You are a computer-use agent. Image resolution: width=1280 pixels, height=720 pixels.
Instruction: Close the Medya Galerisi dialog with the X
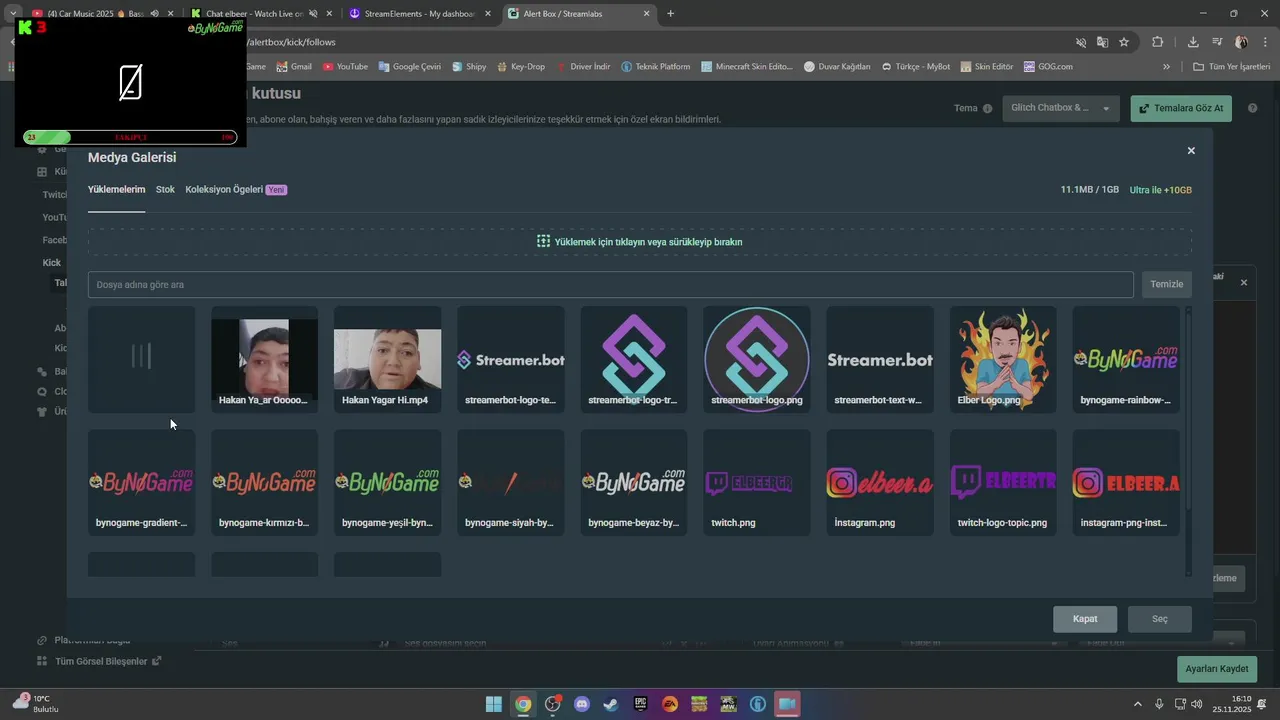click(1191, 151)
